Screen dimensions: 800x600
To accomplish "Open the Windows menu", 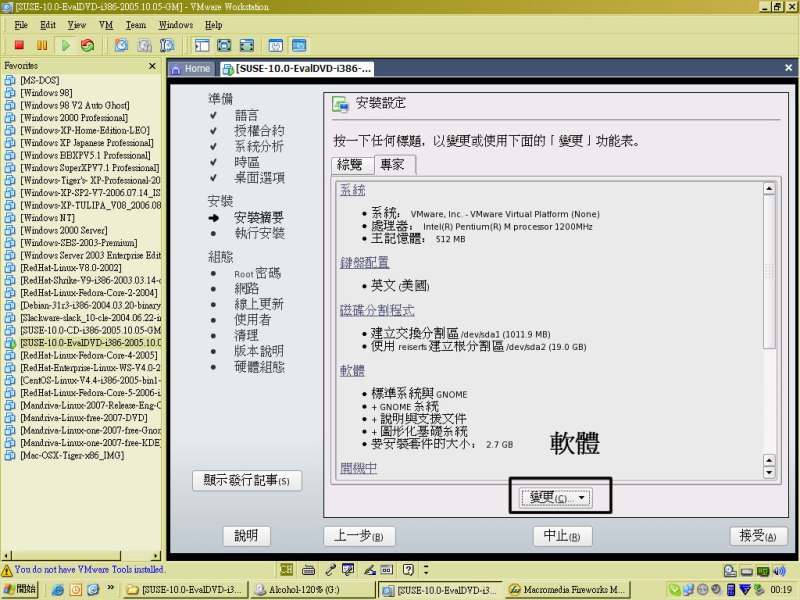I will [176, 25].
